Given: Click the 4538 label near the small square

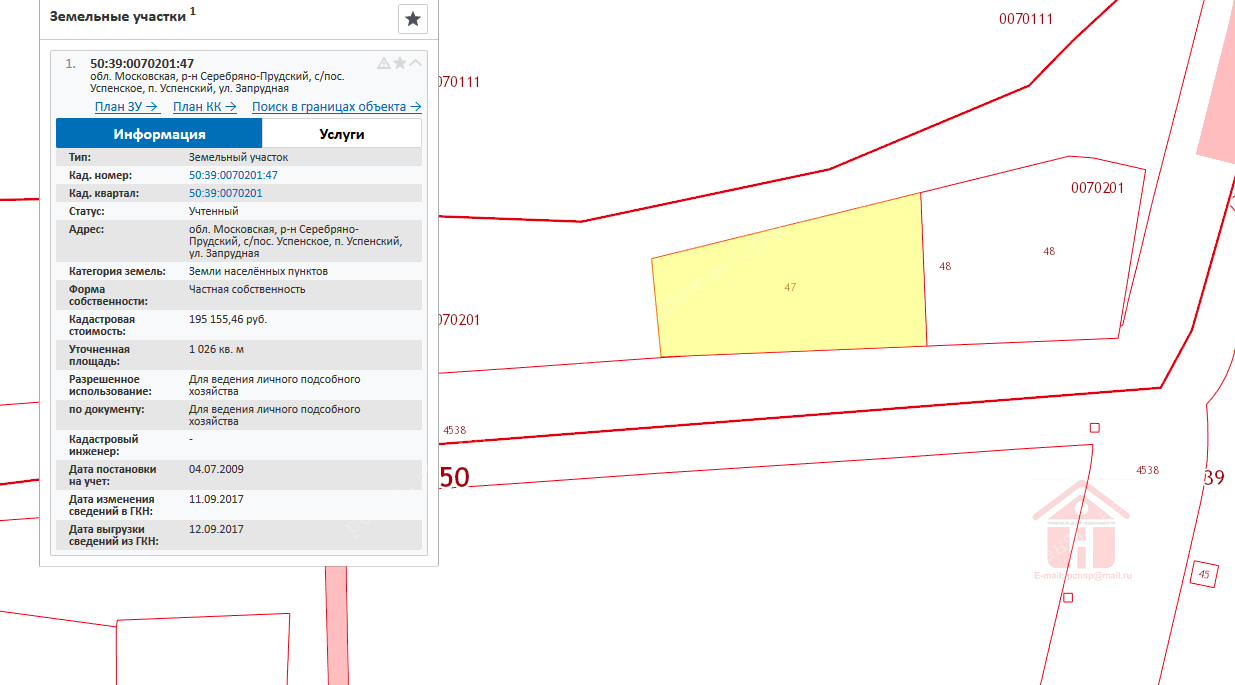Looking at the screenshot, I should pos(1147,470).
